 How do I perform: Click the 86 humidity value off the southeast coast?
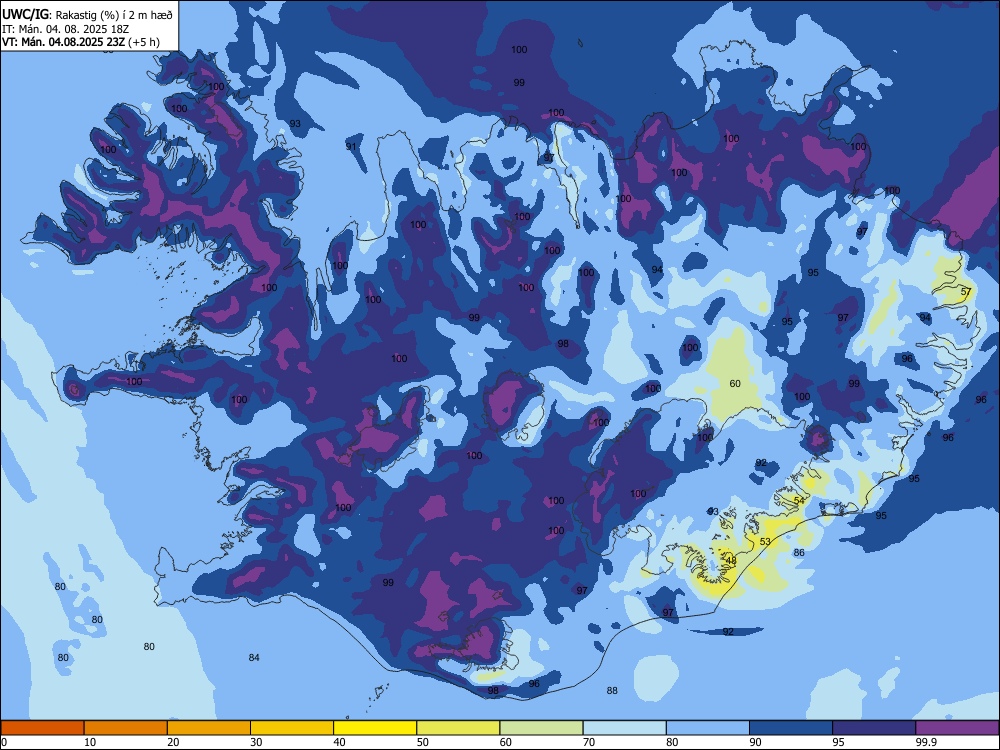799,553
